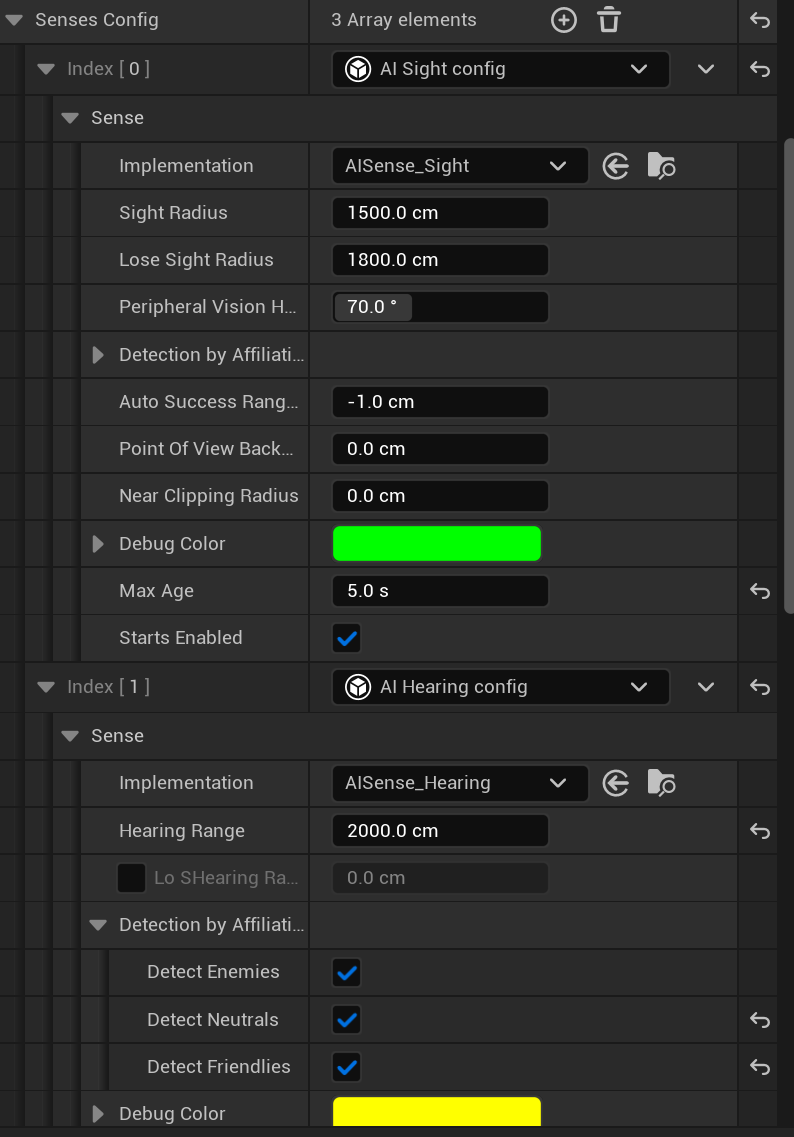Click the Near Clipping Radius field
This screenshot has height=1137, width=794.
(x=440, y=496)
